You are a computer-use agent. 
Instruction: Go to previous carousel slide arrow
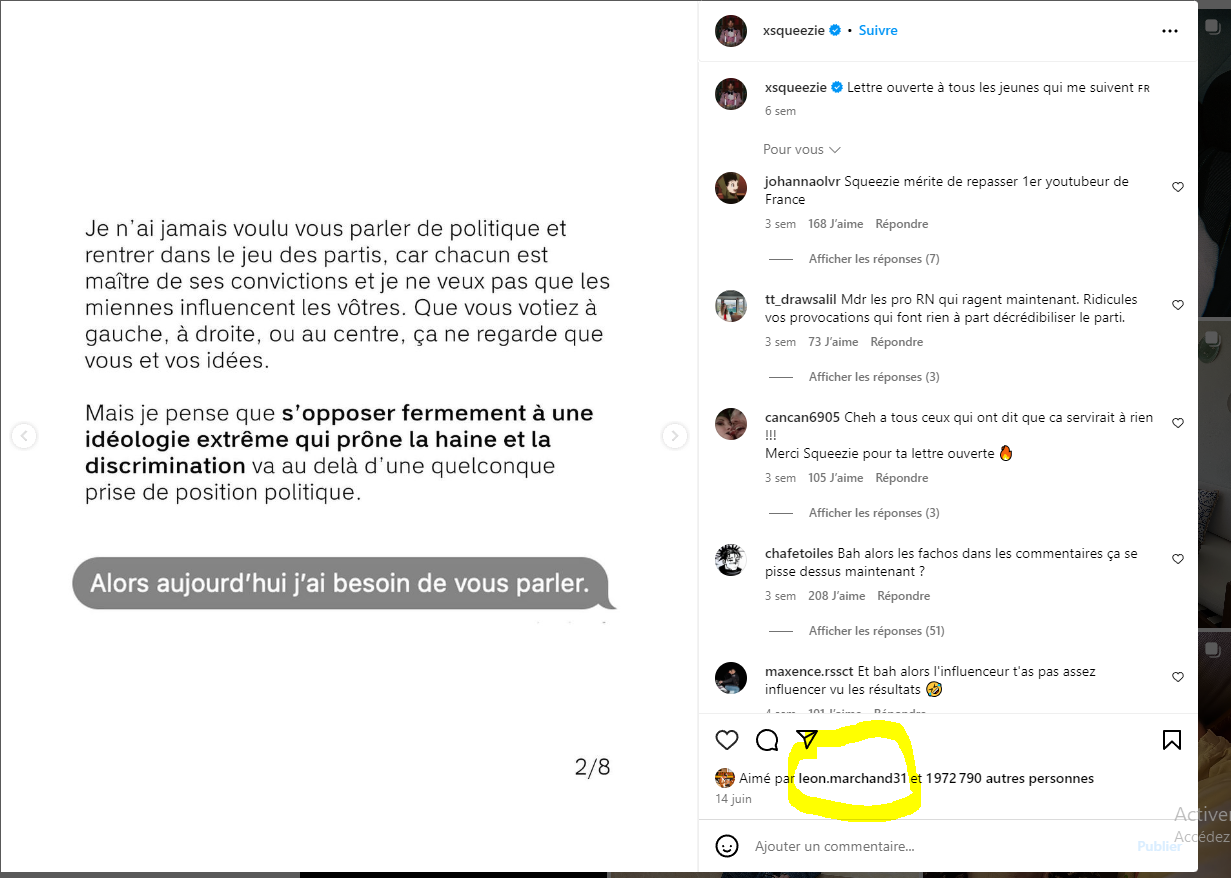24,436
